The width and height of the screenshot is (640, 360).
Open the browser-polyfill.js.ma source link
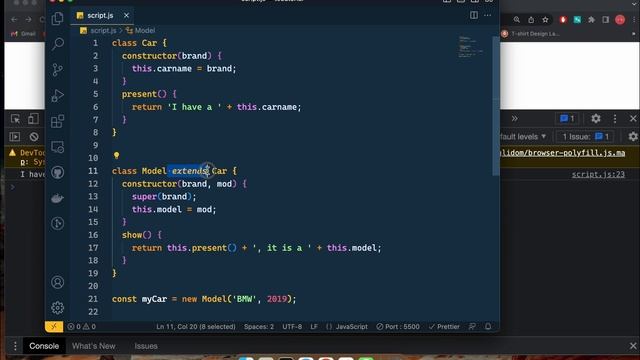pyautogui.click(x=563, y=153)
